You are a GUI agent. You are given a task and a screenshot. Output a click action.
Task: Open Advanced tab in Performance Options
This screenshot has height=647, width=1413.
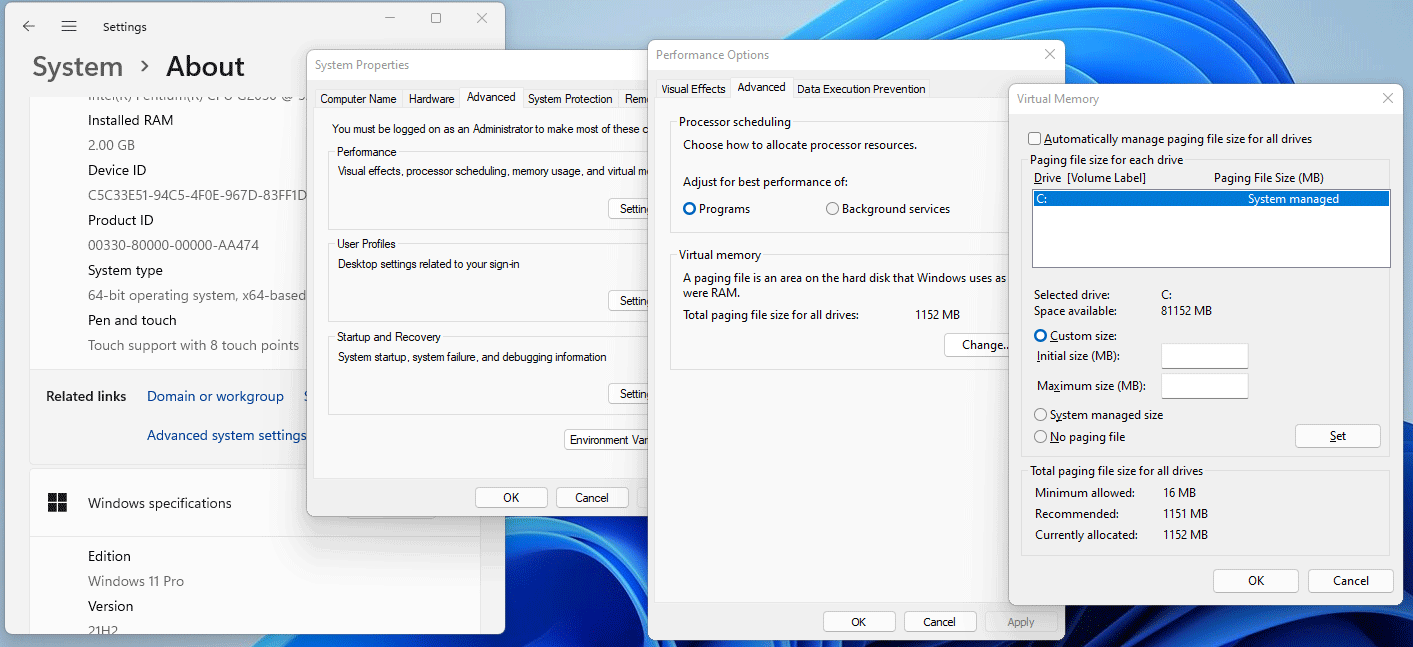pyautogui.click(x=761, y=87)
